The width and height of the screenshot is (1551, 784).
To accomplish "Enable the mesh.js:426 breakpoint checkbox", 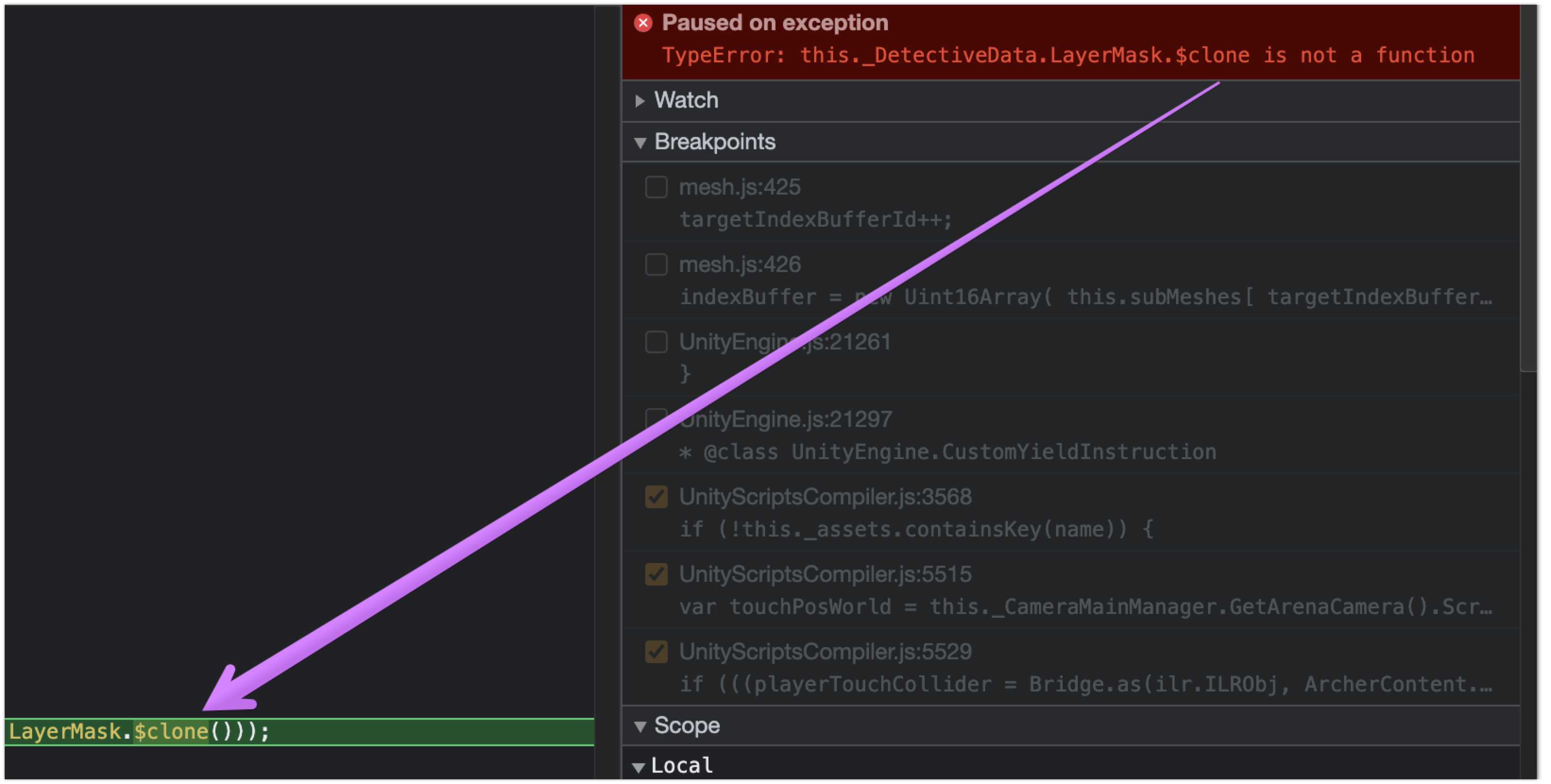I will click(x=656, y=265).
